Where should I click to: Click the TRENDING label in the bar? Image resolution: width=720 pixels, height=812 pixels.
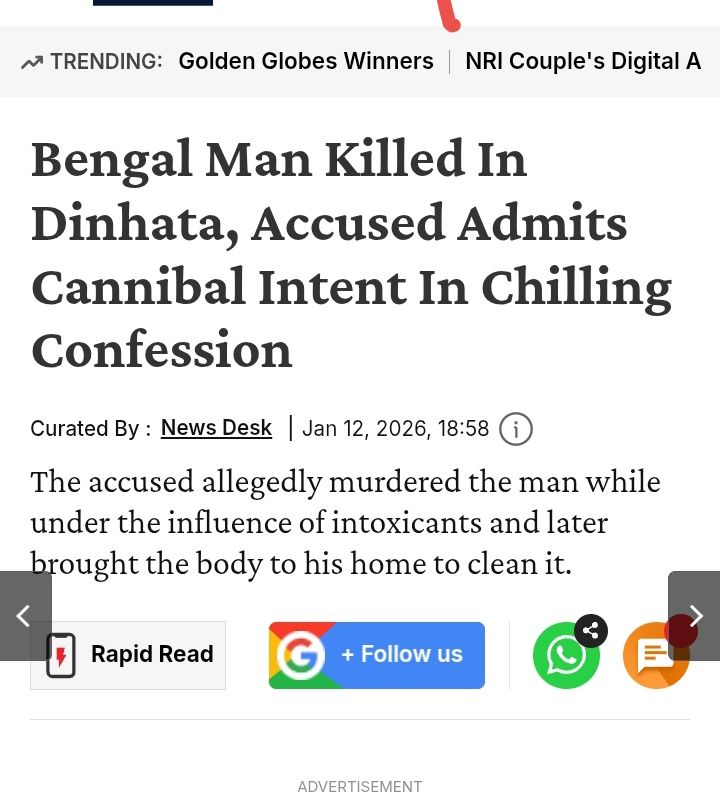pyautogui.click(x=106, y=62)
